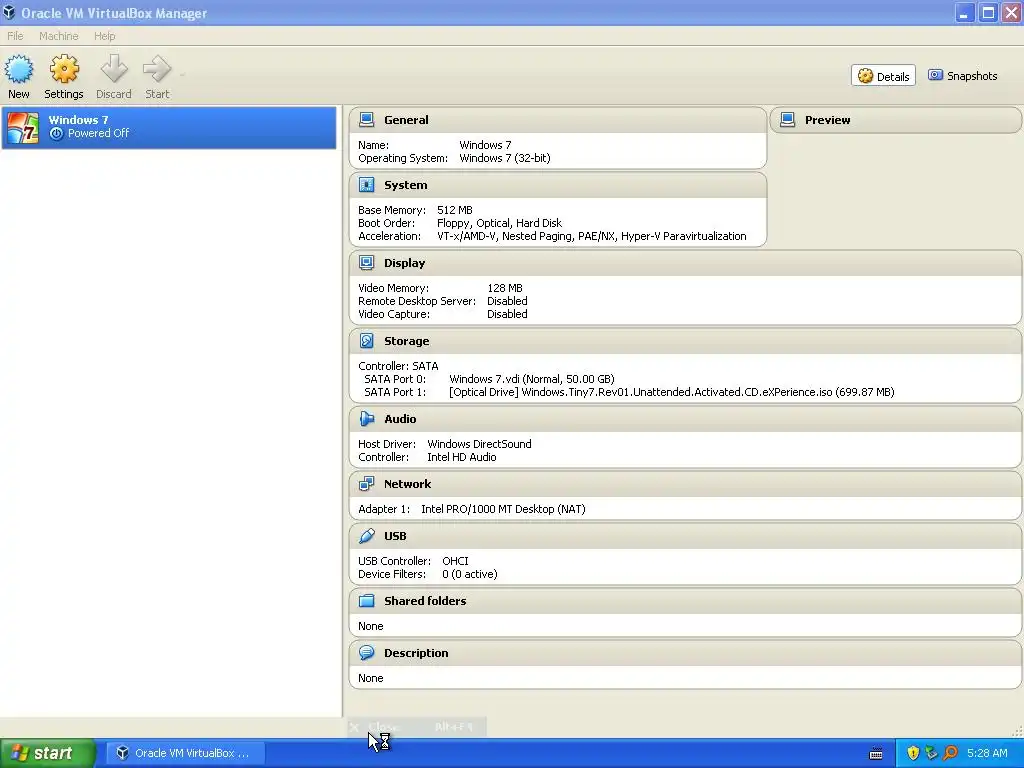Click the Windows 7.vdi storage entry

pyautogui.click(x=532, y=379)
